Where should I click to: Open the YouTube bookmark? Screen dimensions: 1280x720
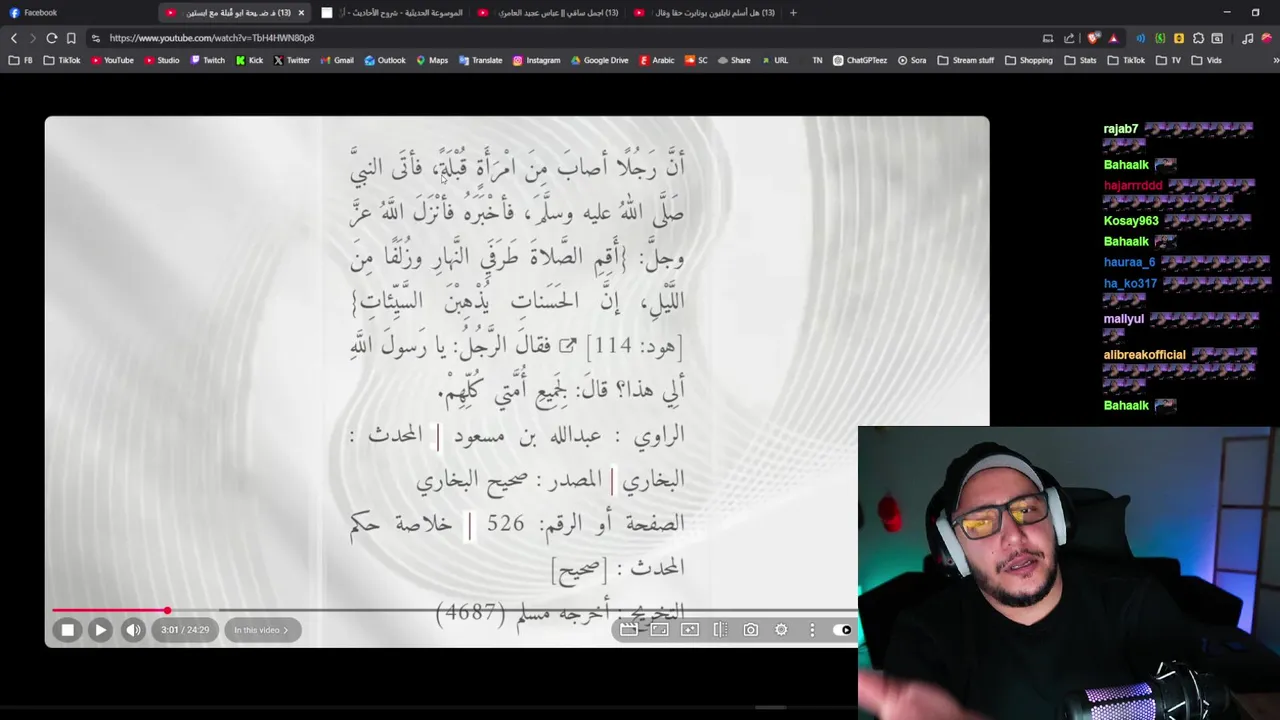pyautogui.click(x=112, y=60)
